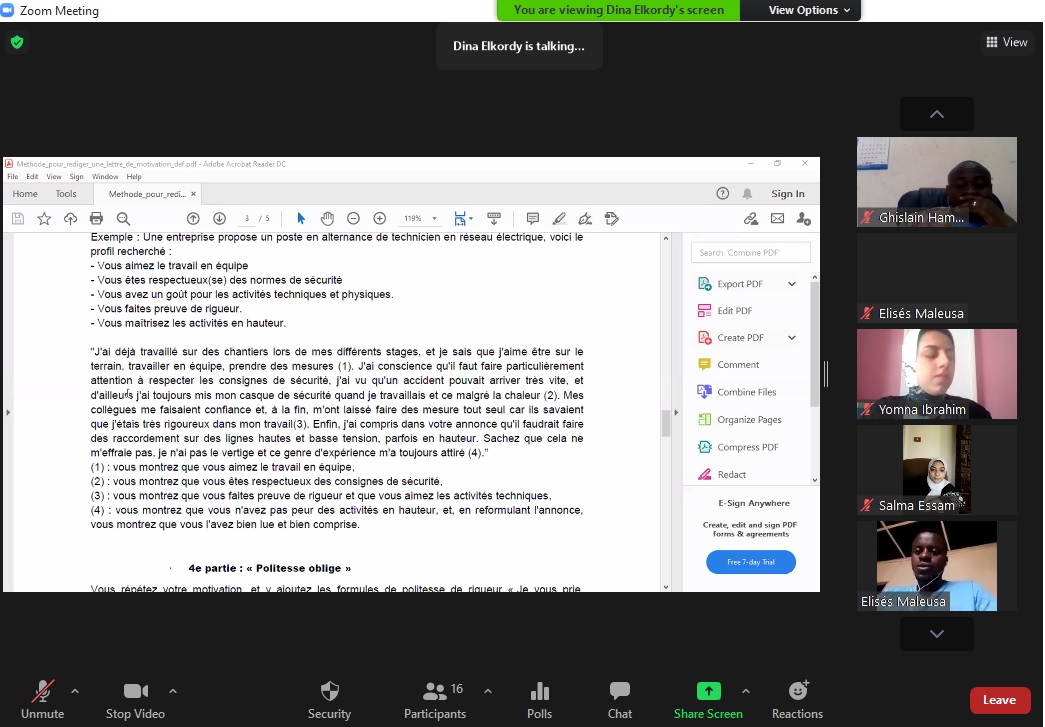This screenshot has height=727, width=1045.
Task: Stop Video camera toggle
Action: [135, 699]
